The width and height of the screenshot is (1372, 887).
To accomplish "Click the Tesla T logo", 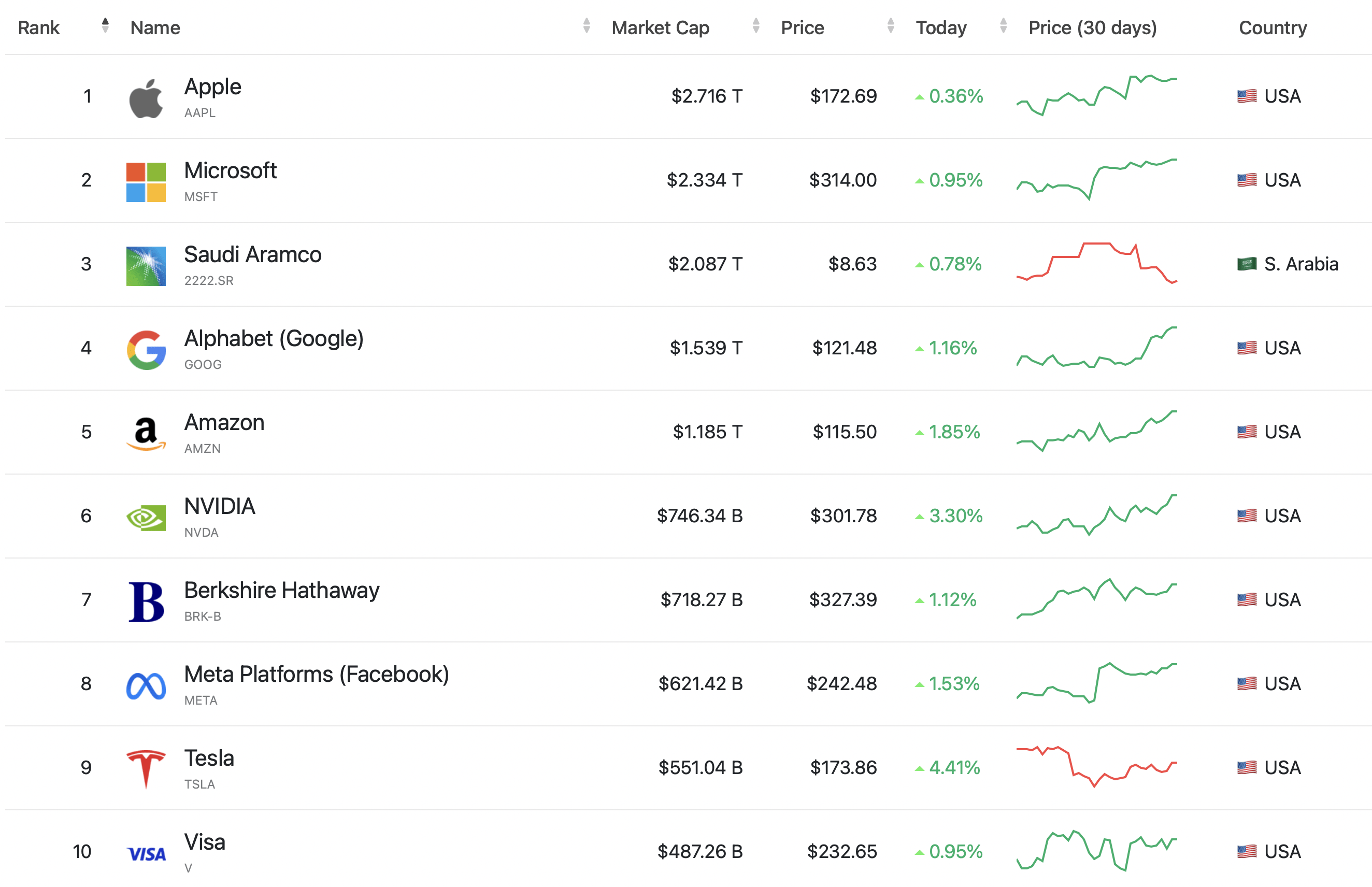I will point(146,769).
